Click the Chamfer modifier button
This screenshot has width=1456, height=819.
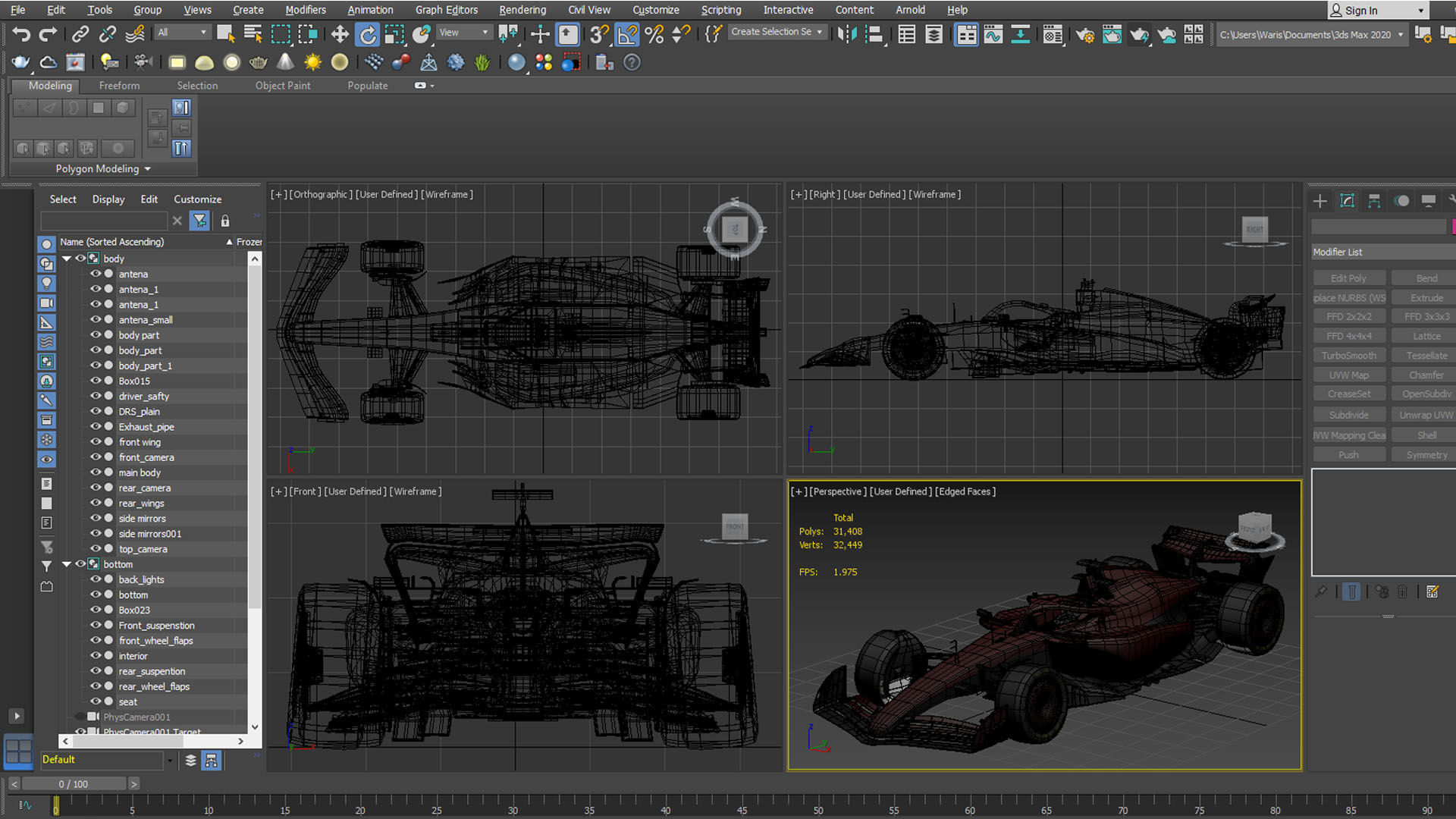(1426, 375)
